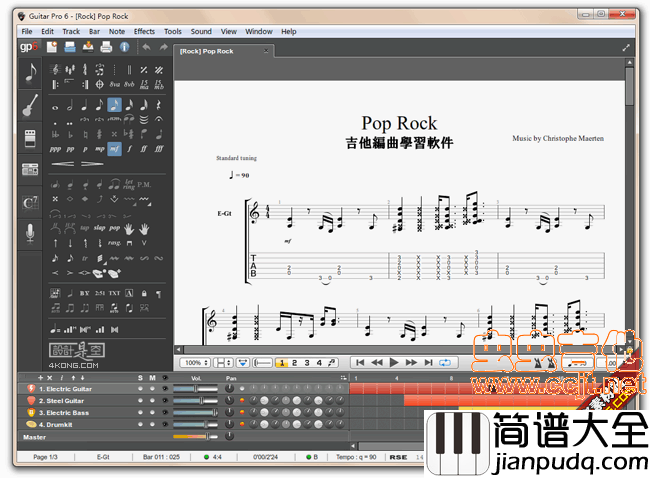
Task: Toggle mute for Steel Guitar track
Action: (x=152, y=401)
